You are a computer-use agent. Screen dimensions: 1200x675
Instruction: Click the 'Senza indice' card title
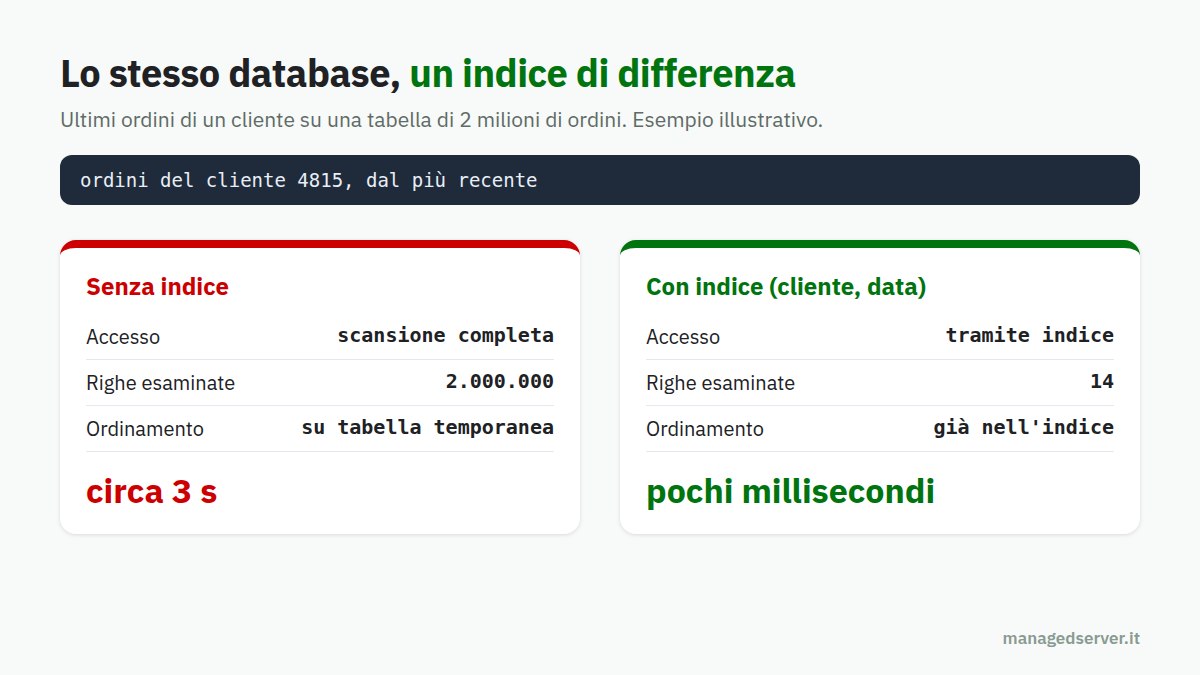tap(157, 287)
